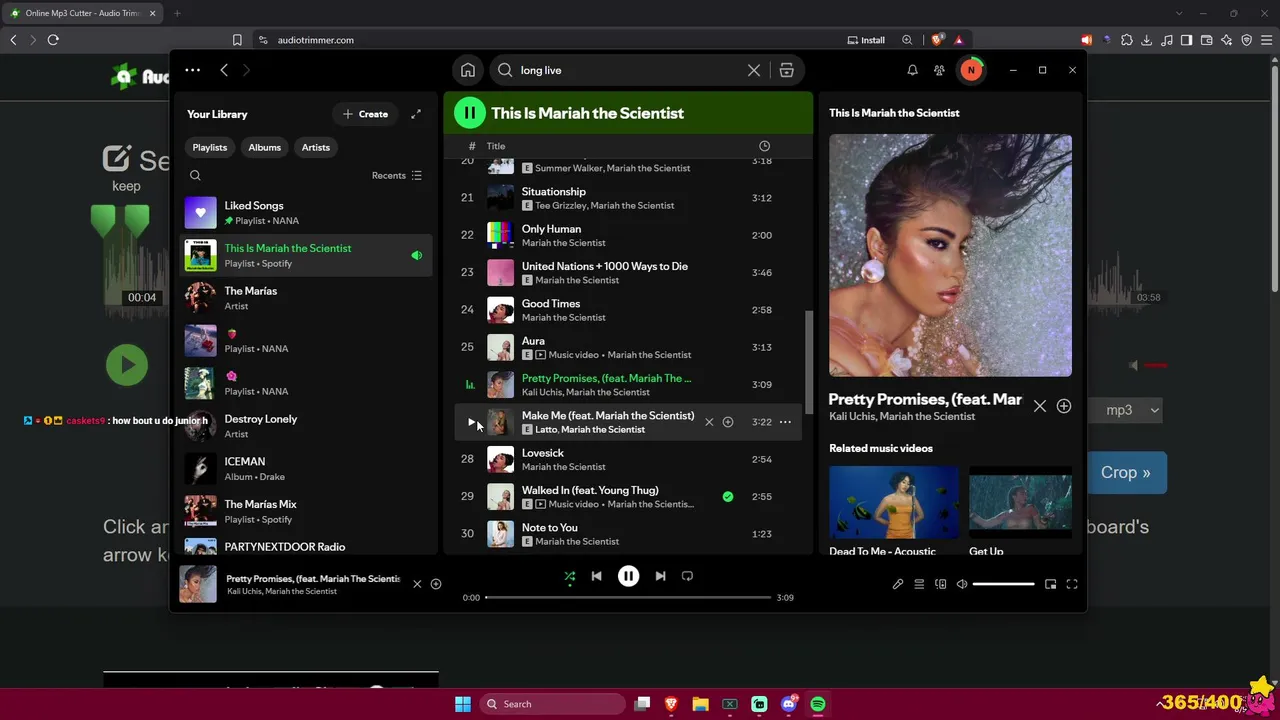This screenshot has width=1280, height=720.
Task: Go to Spotify Home via house icon
Action: 468,70
